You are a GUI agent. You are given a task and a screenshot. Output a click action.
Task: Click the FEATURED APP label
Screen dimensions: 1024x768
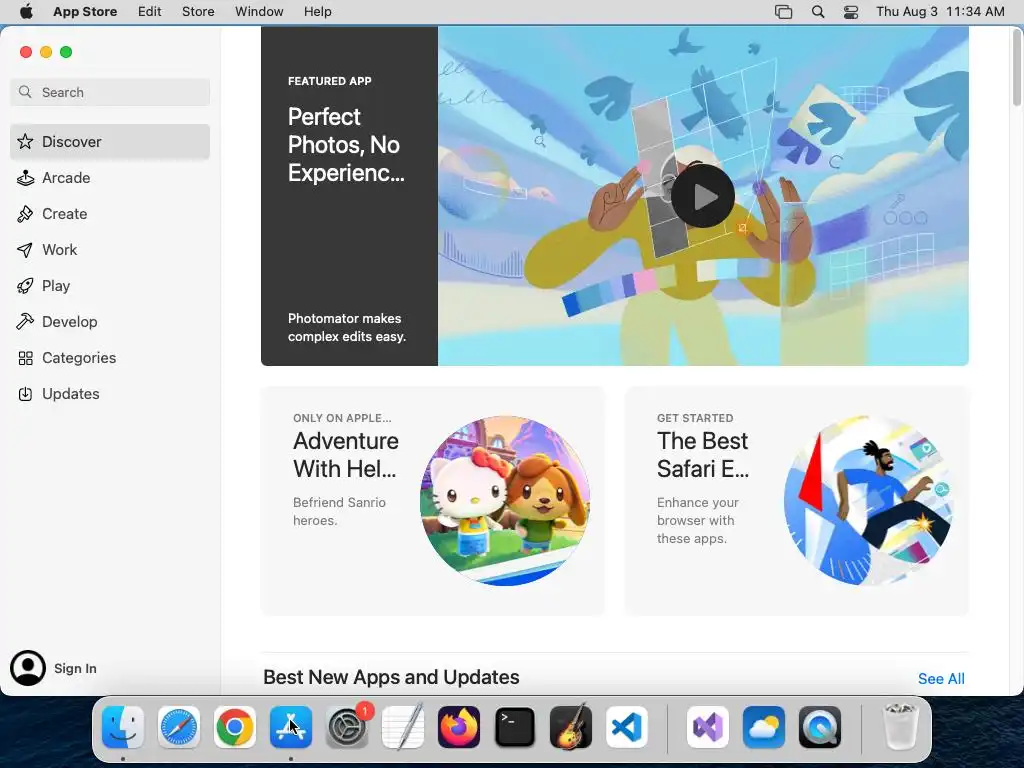(x=330, y=81)
